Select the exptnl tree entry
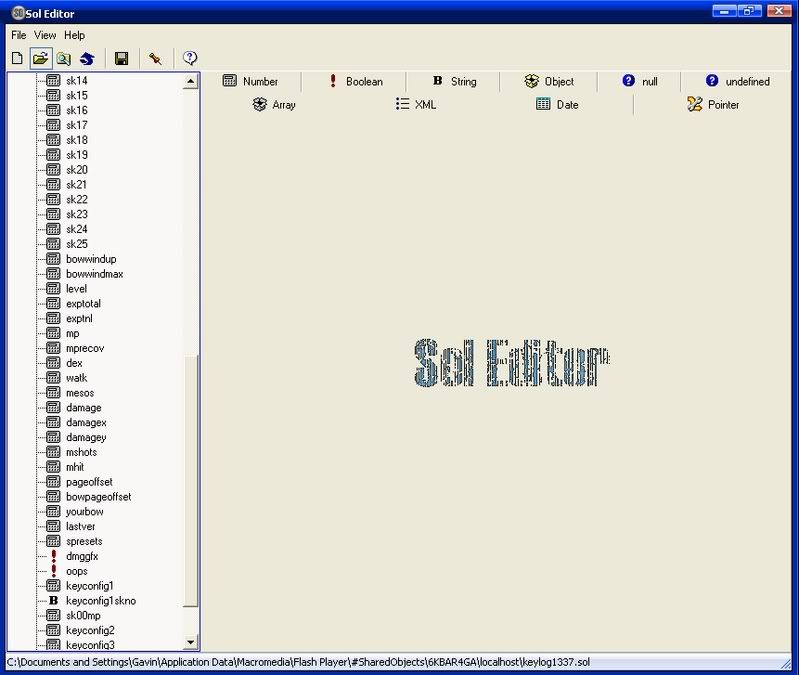 pos(79,318)
